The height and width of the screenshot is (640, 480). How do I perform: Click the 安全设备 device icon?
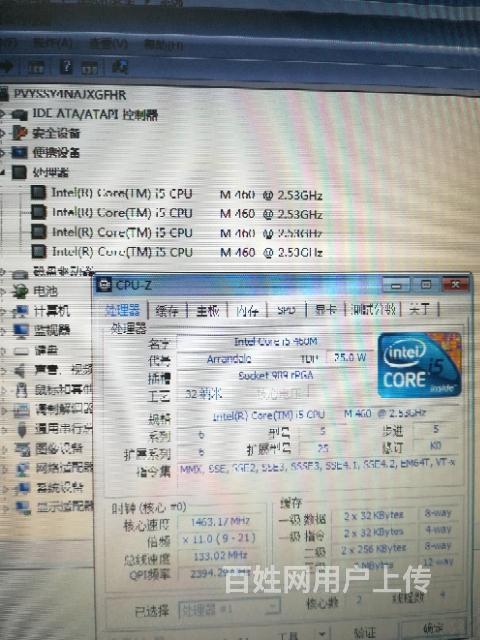[x=19, y=133]
